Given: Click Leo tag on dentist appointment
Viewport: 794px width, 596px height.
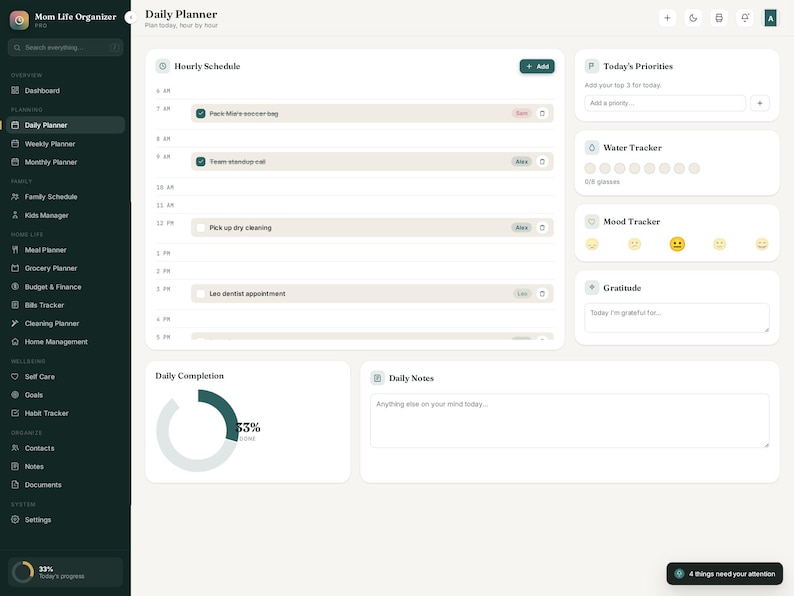Looking at the screenshot, I should 522,294.
